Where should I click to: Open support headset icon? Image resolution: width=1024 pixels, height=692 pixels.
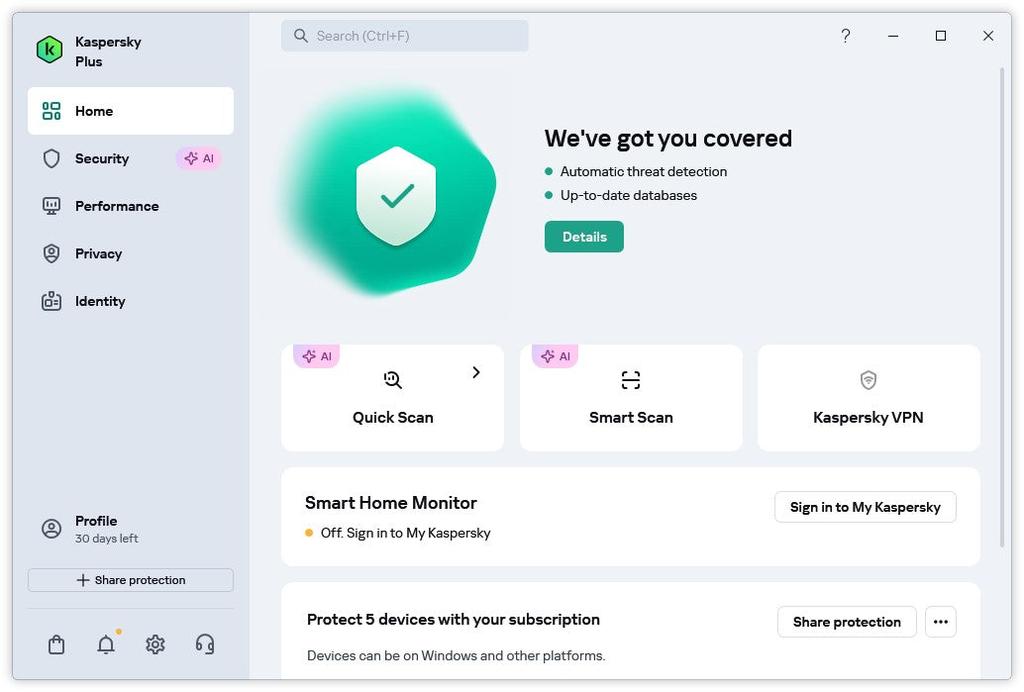pos(204,645)
